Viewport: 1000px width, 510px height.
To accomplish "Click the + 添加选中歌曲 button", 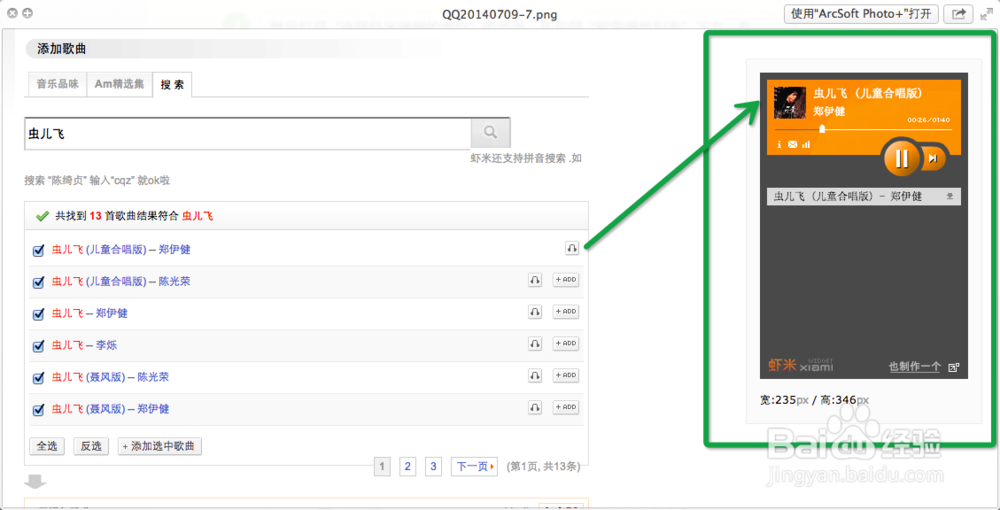I will coord(160,446).
